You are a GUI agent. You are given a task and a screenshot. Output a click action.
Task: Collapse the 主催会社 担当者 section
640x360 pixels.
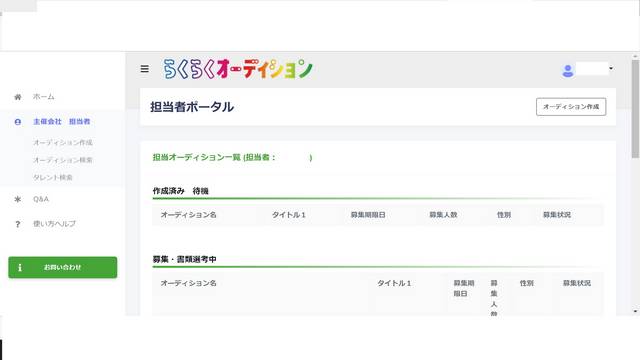coord(62,122)
